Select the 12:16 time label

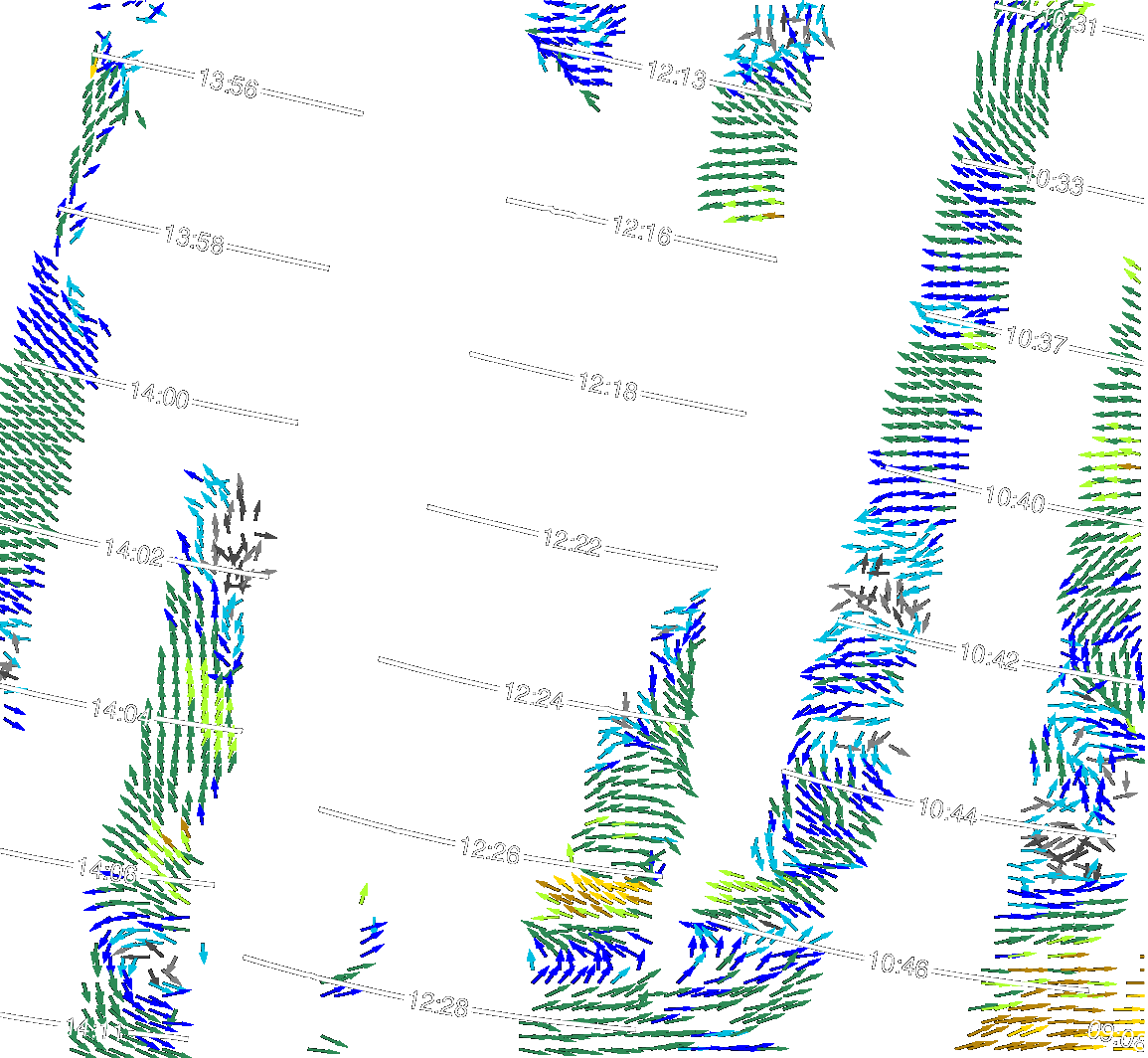641,230
